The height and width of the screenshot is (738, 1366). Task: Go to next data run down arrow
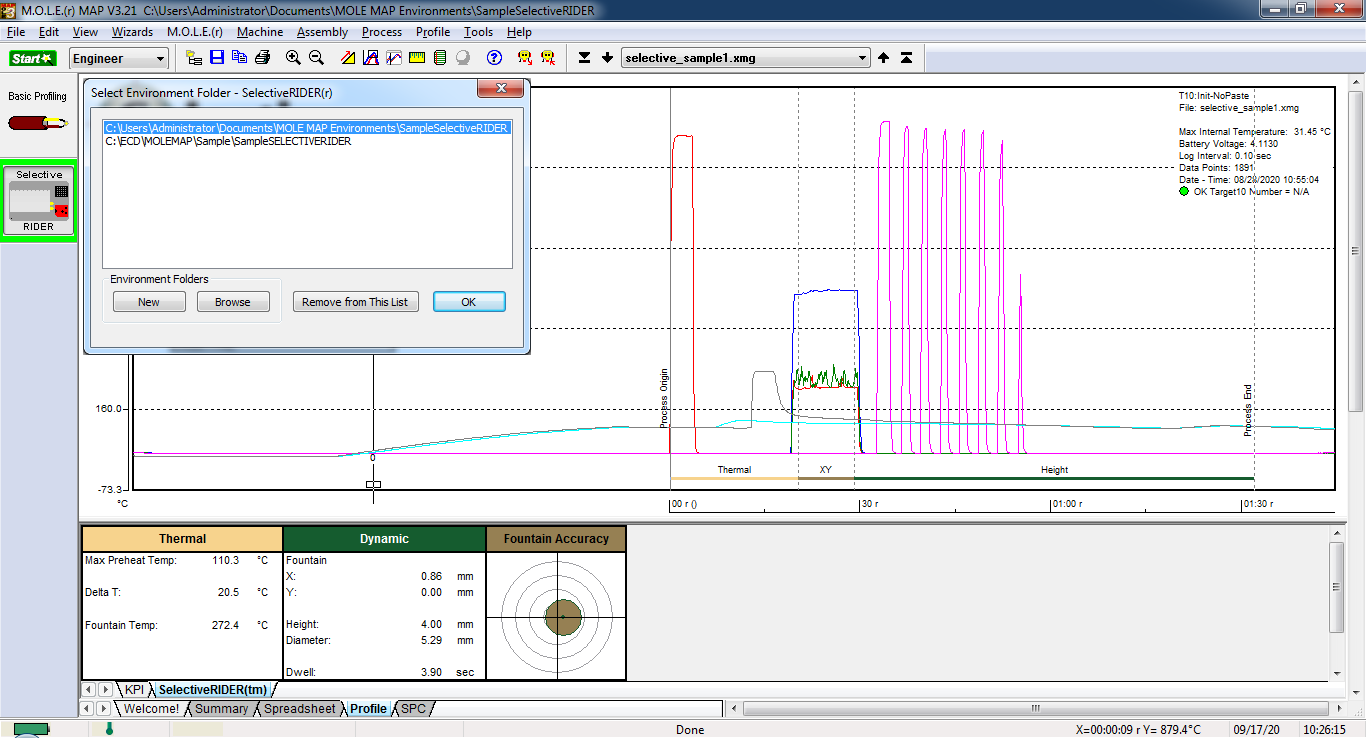tap(607, 59)
